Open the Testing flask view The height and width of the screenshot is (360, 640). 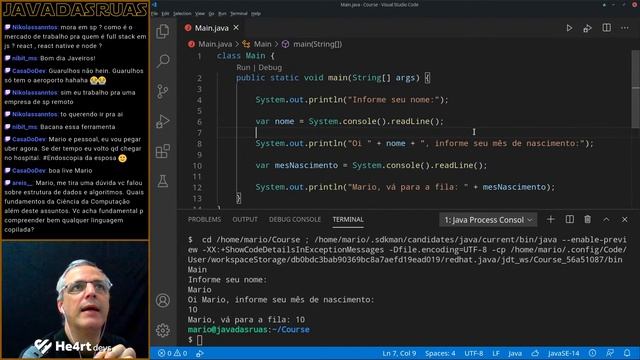click(163, 181)
